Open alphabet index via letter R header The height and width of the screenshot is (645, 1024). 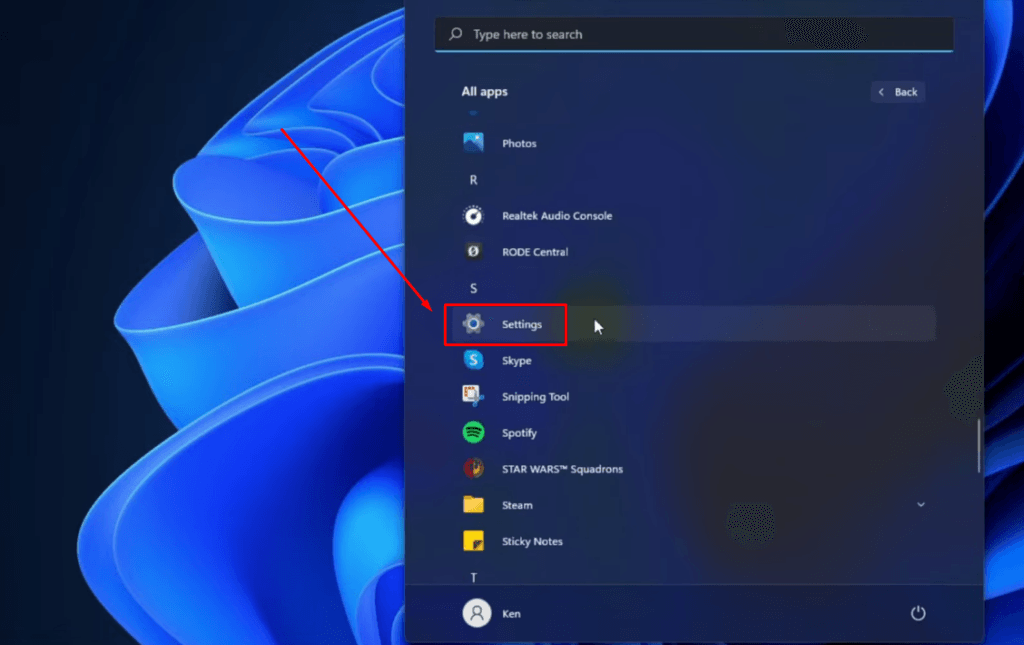coord(473,180)
